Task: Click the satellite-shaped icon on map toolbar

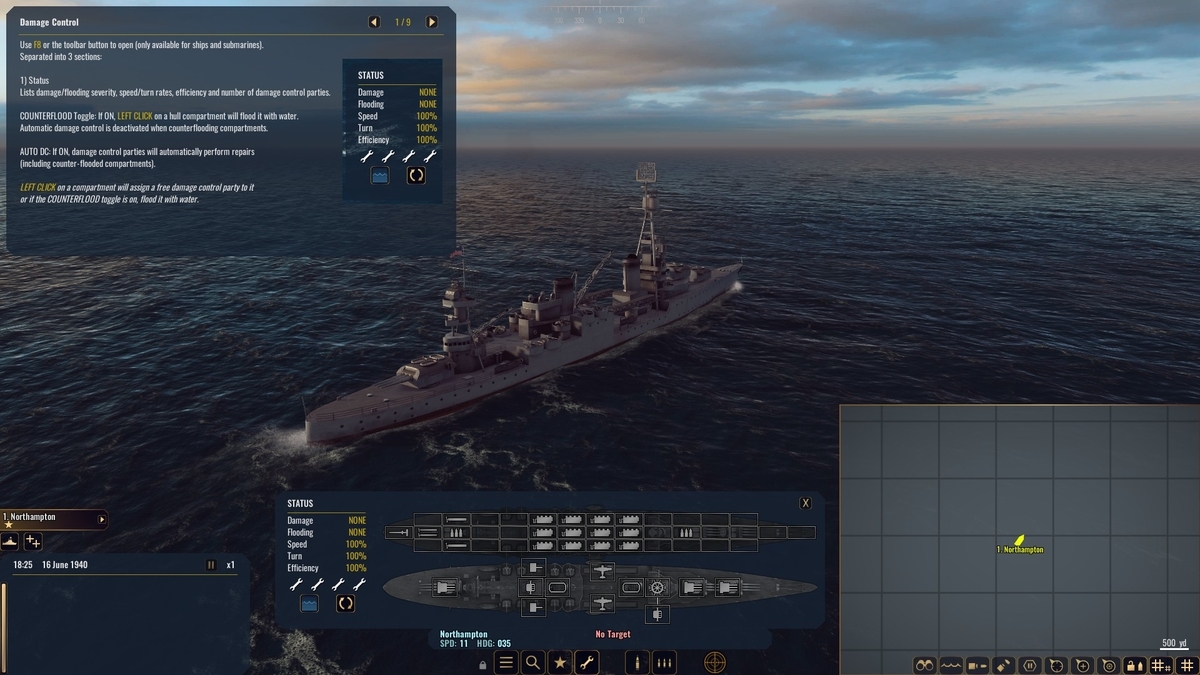Action: click(1004, 665)
